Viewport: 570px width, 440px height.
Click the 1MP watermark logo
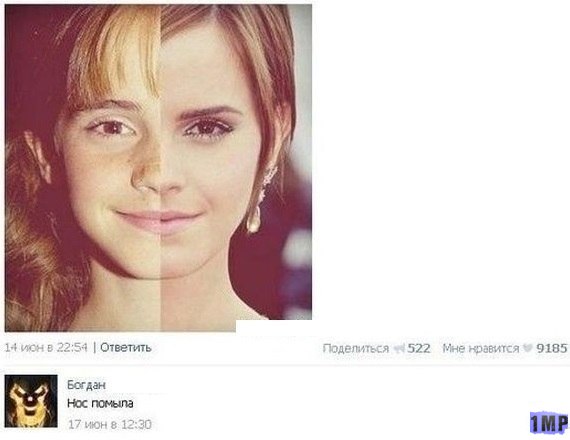[x=549, y=423]
